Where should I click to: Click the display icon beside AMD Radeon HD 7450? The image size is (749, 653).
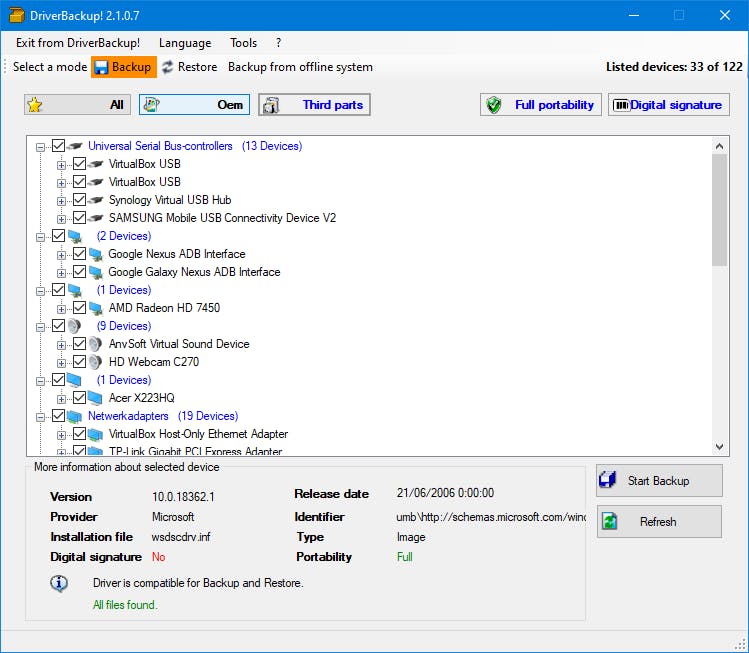coord(96,309)
